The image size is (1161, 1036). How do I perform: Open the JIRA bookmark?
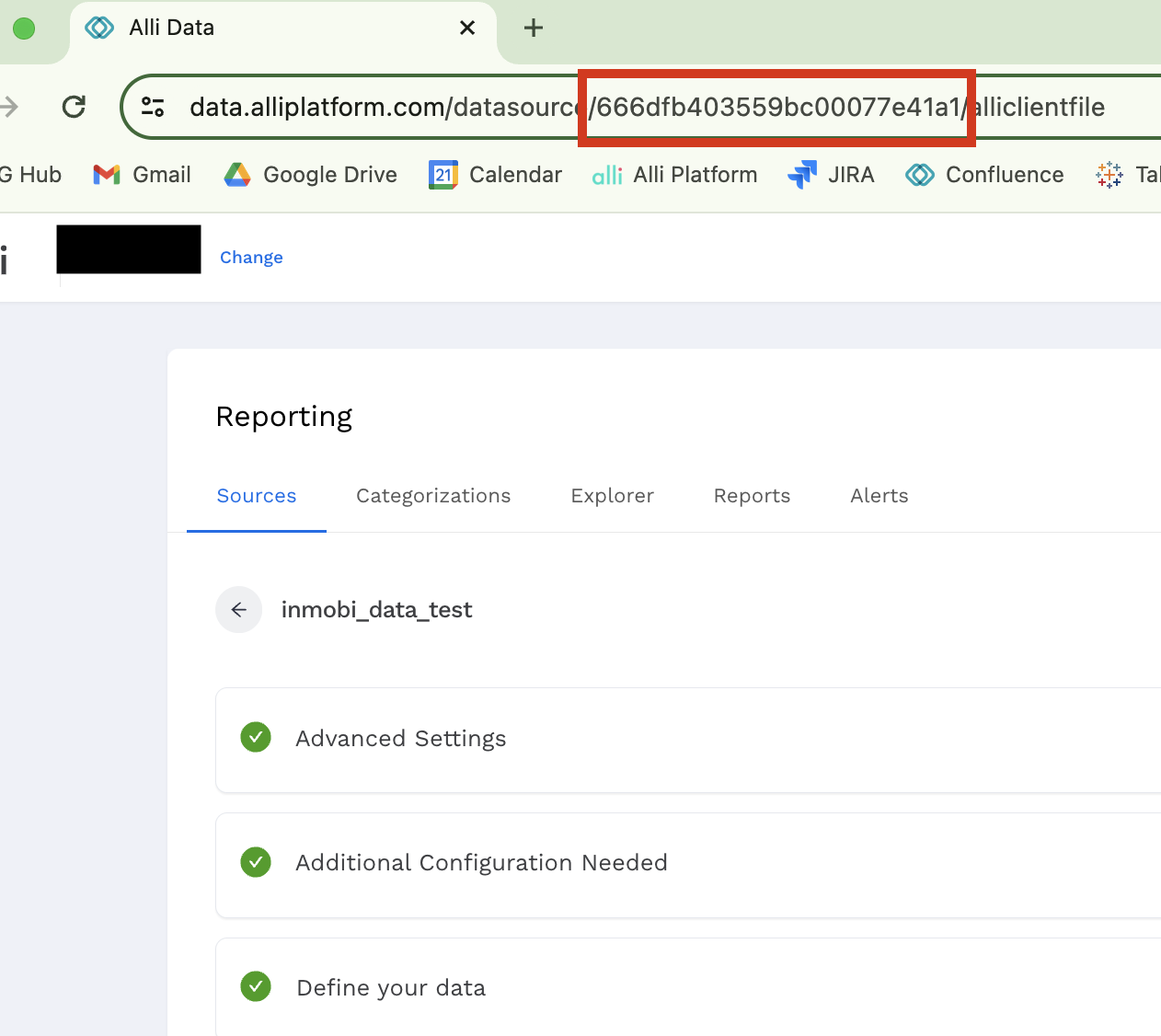(831, 175)
